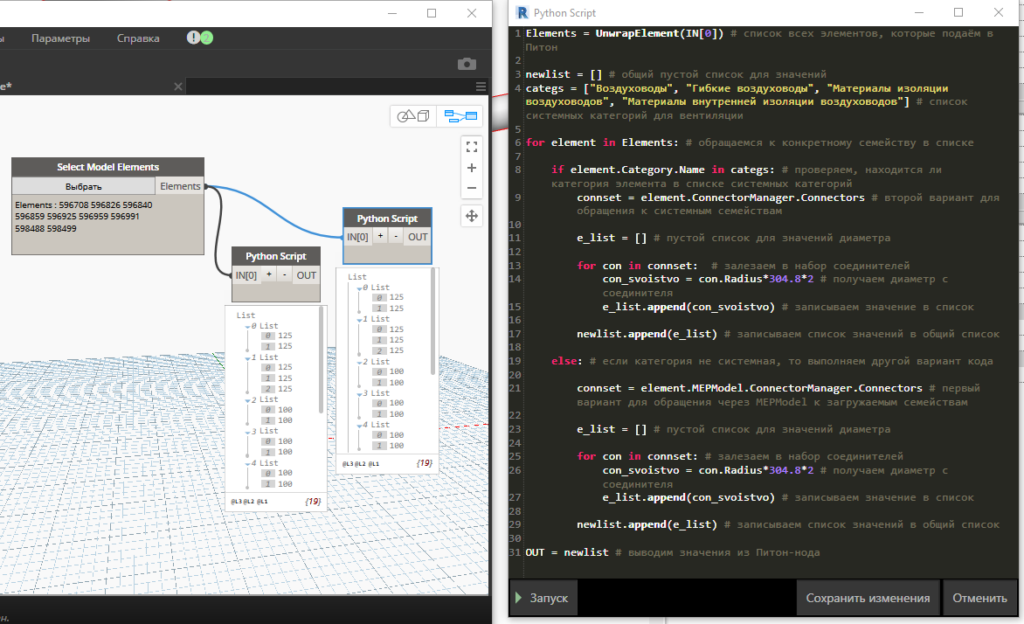Click IN[0] port on gray Python Script node
Viewport: 1024px width, 624px height.
pos(246,275)
